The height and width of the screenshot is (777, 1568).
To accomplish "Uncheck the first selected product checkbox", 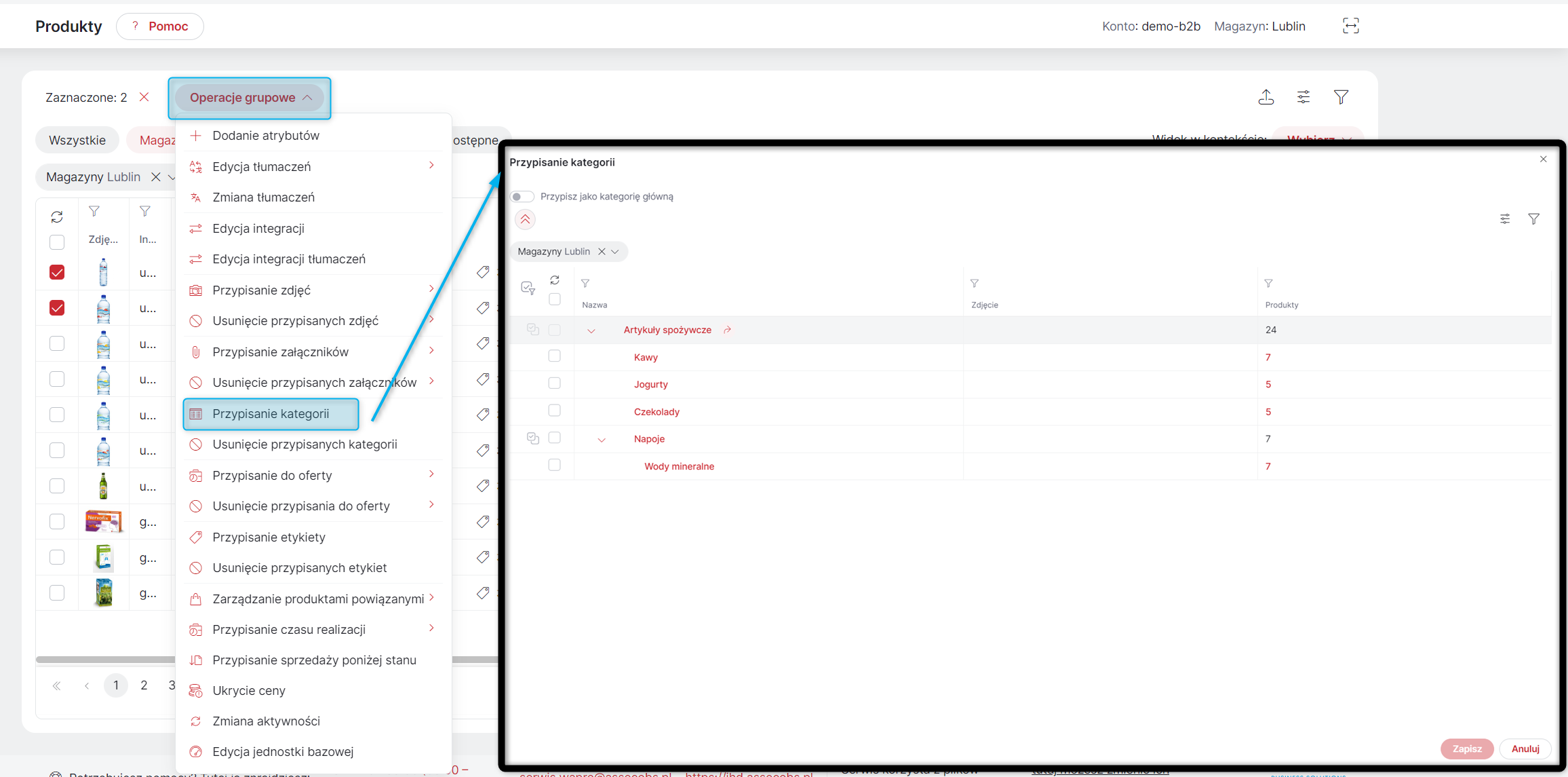I will point(57,272).
